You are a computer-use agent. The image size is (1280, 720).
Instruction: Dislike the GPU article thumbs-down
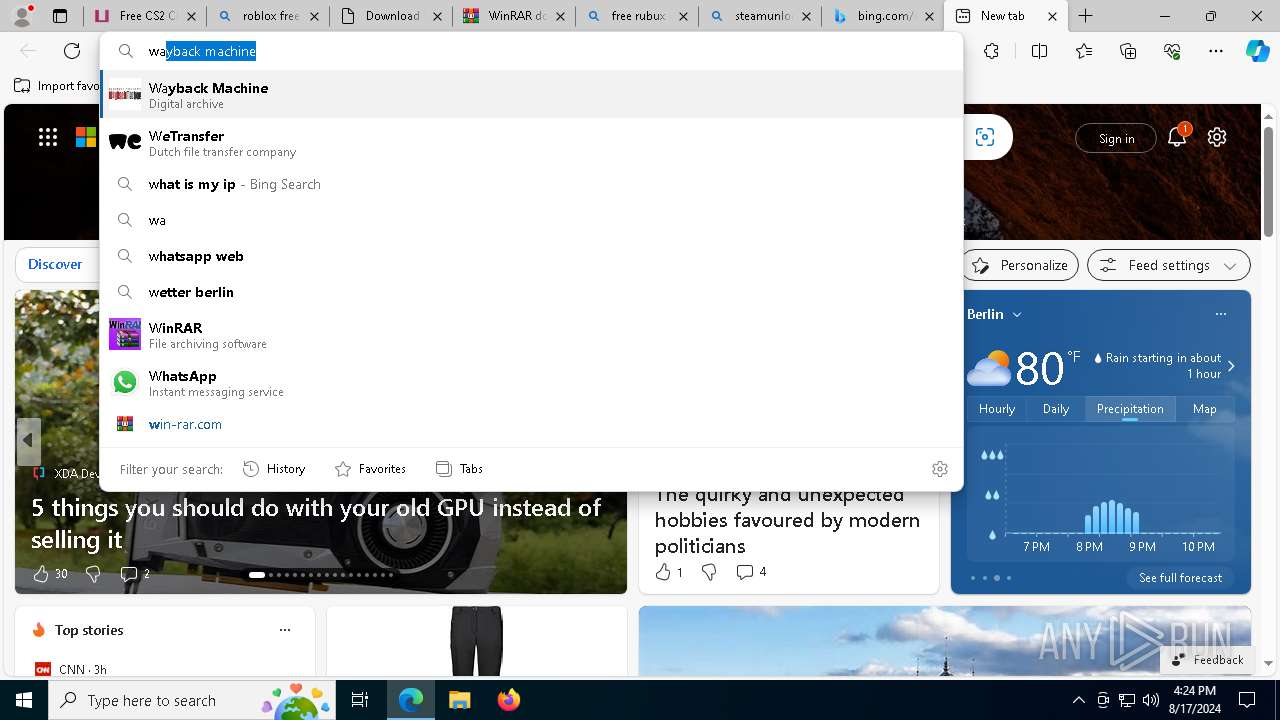click(93, 574)
